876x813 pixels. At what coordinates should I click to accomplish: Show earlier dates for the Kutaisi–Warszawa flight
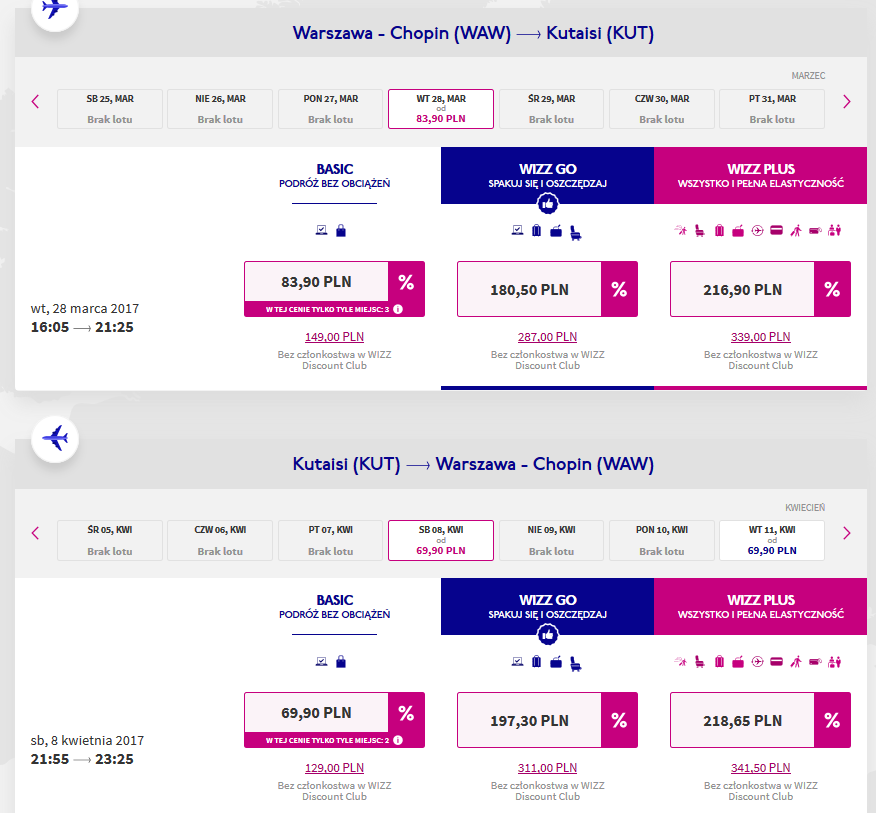coord(35,533)
